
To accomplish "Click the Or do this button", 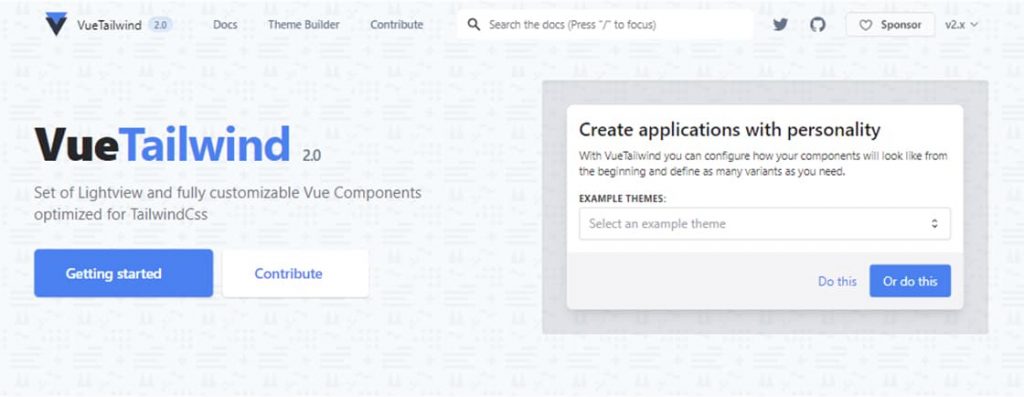I will pos(910,281).
